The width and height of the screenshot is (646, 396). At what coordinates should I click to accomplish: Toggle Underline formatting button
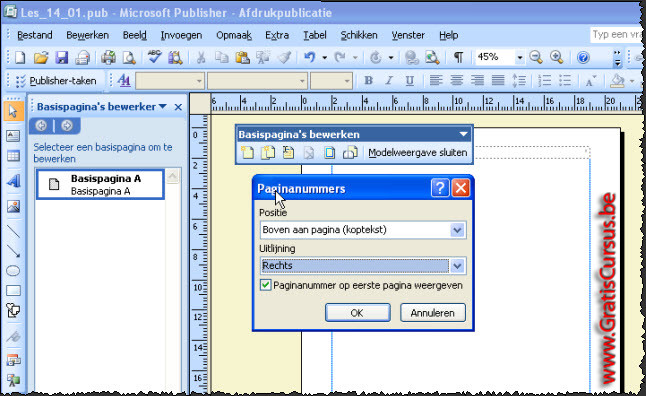pos(409,80)
